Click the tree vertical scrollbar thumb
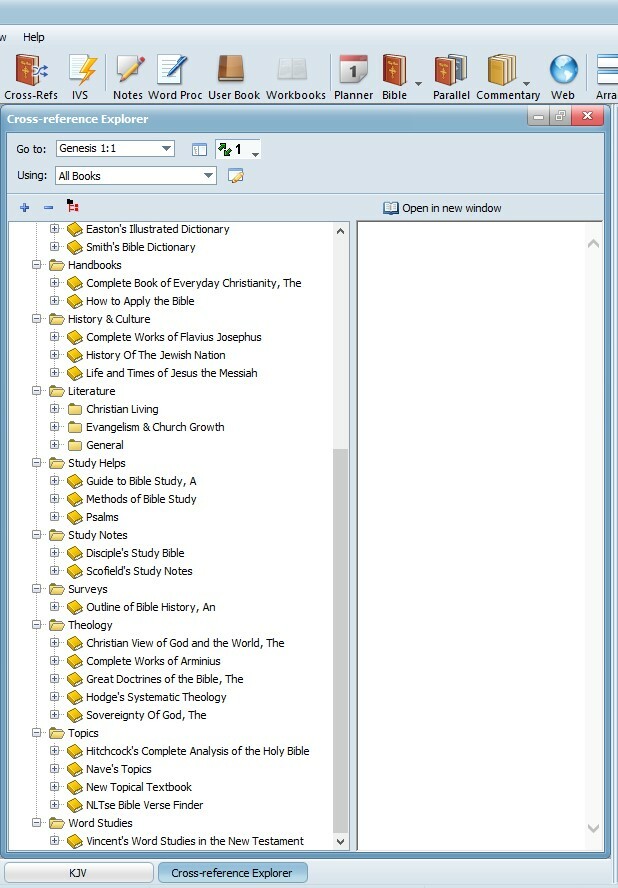This screenshot has width=618, height=888. coord(340,640)
